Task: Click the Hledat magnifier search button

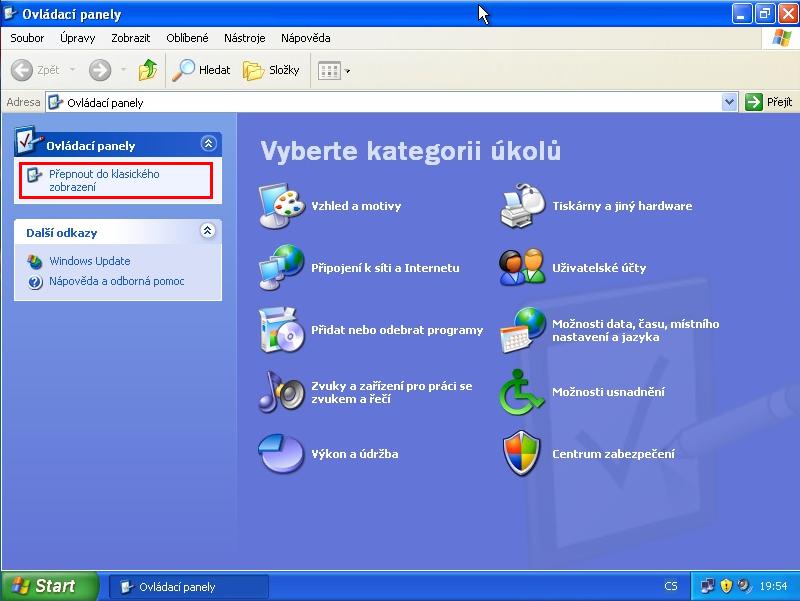Action: pyautogui.click(x=201, y=70)
